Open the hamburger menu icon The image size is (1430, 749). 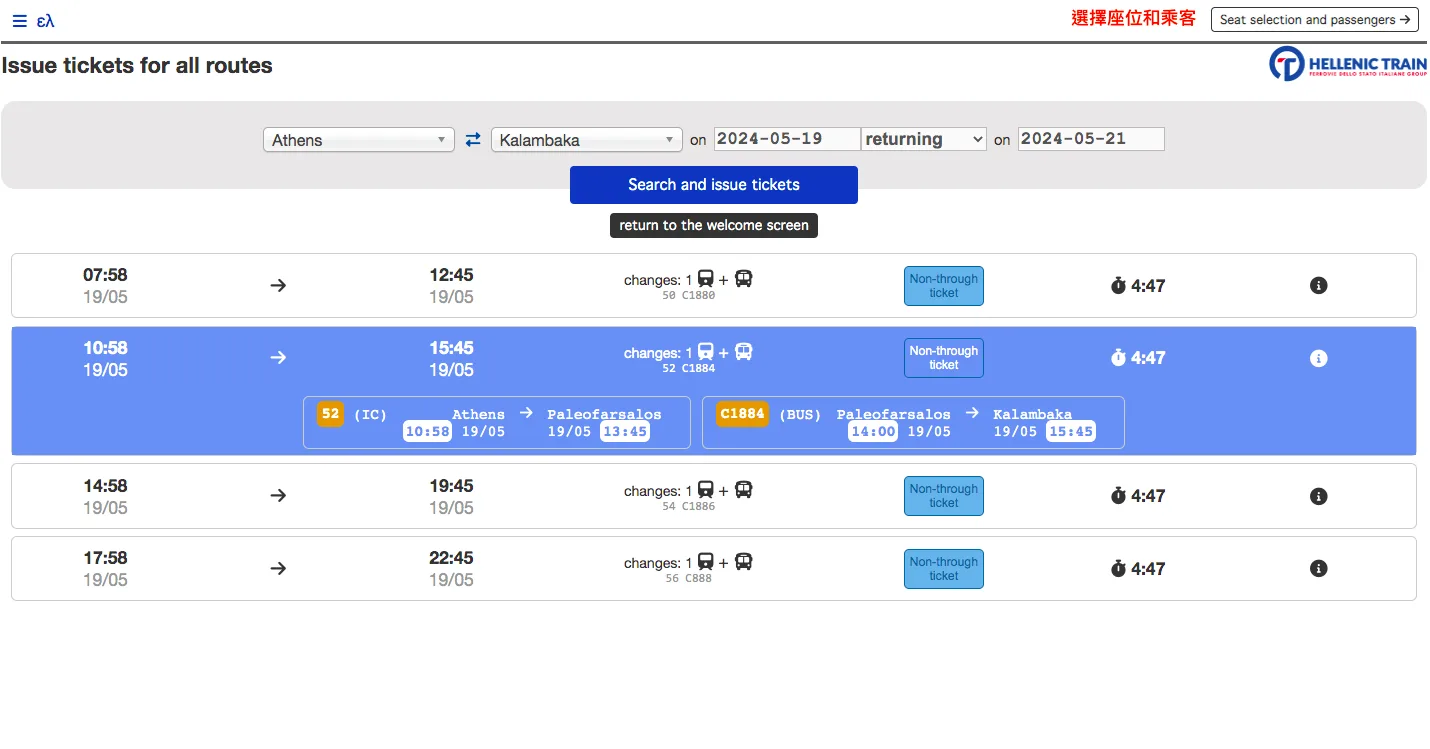point(19,20)
